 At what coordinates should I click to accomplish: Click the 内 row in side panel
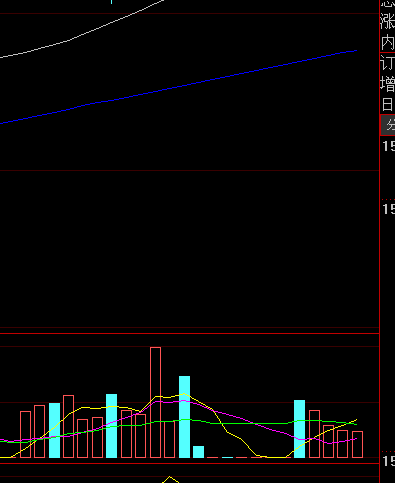tap(388, 43)
